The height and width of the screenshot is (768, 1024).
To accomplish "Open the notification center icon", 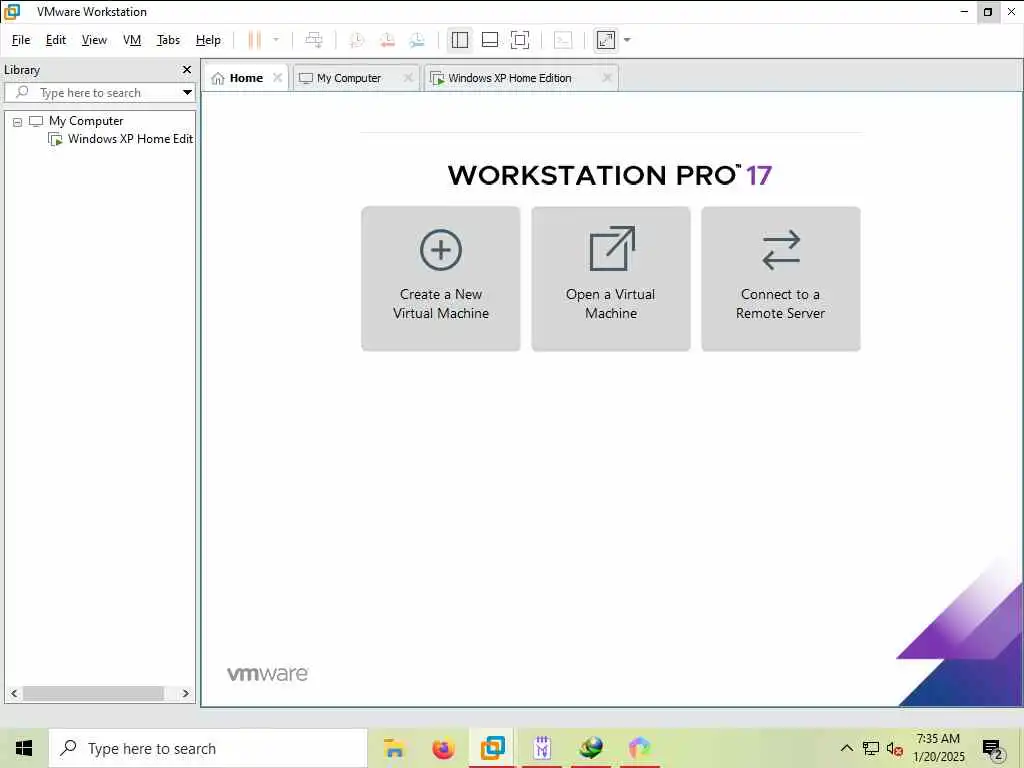I will click(x=993, y=750).
